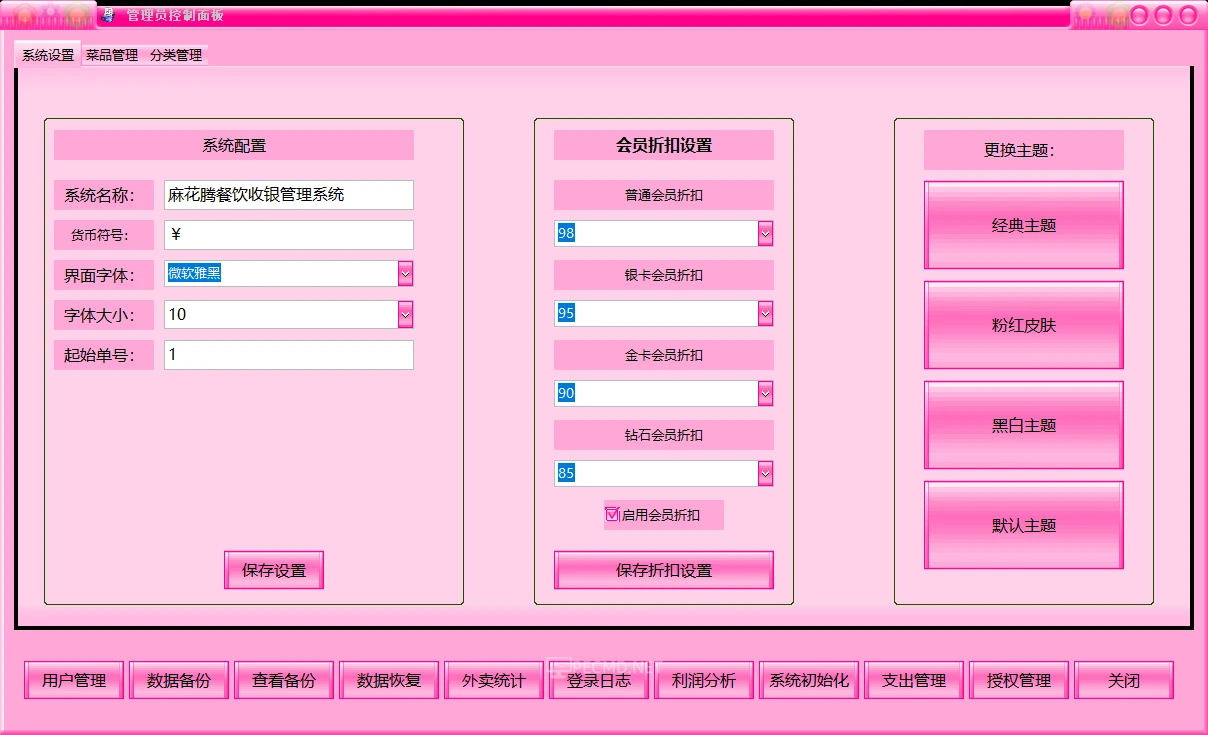Viewport: 1208px width, 735px height.
Task: View the 登录日志 login log
Action: 598,680
